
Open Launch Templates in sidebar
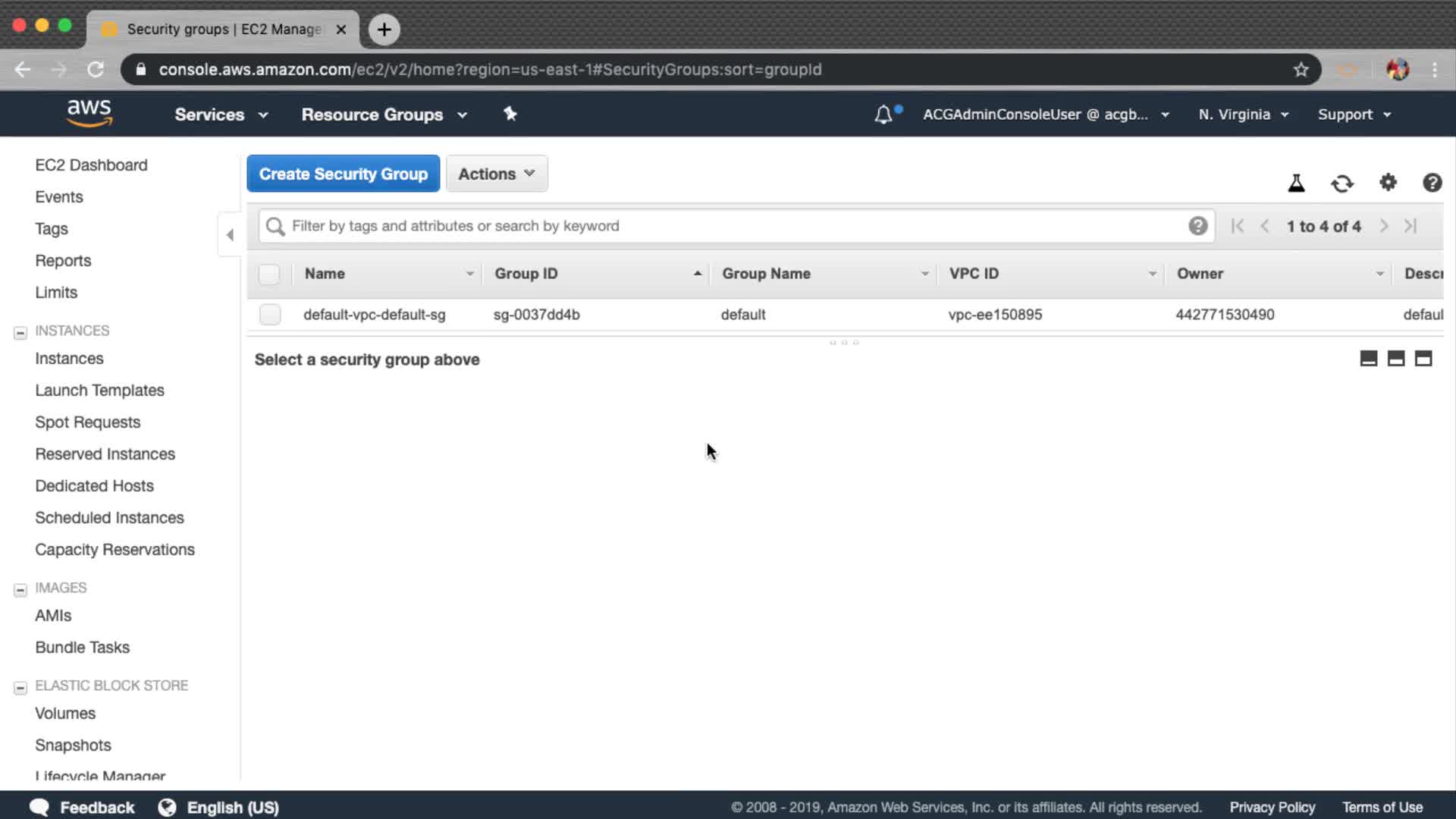[x=99, y=391]
